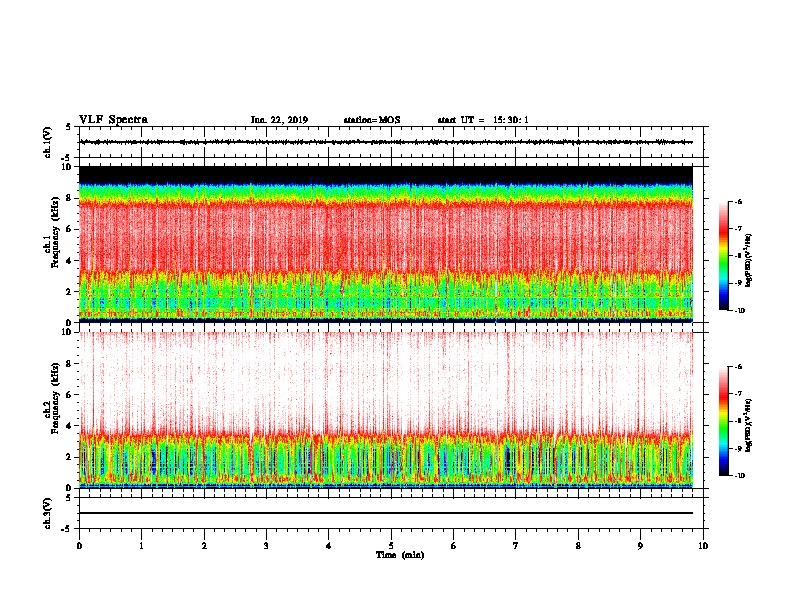The height and width of the screenshot is (612, 792).
Task: Click the ch.1 spectrogram color scale bar
Action: click(x=723, y=256)
